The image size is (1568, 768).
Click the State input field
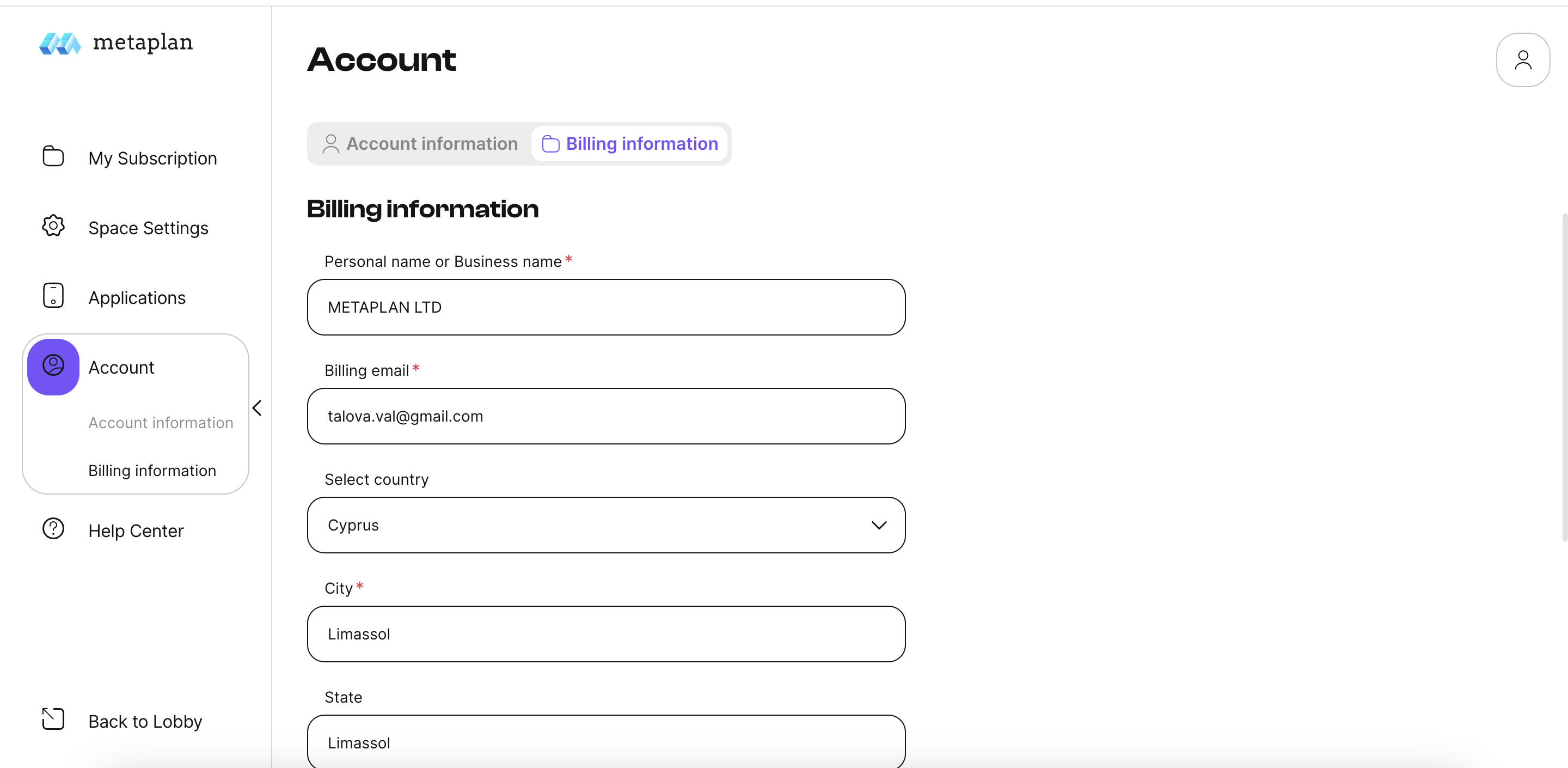[x=605, y=742]
